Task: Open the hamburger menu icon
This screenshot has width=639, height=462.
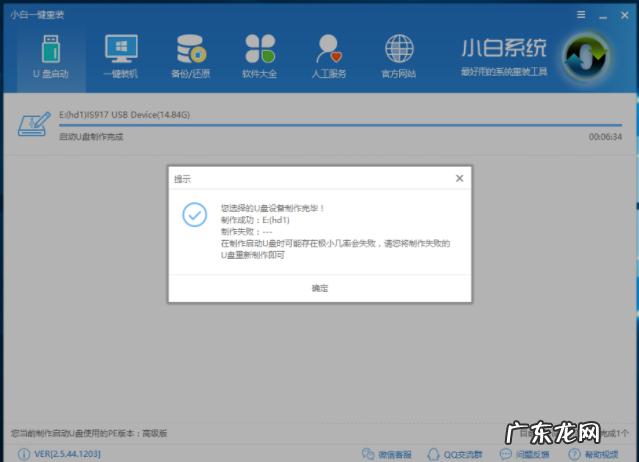Action: [581, 15]
